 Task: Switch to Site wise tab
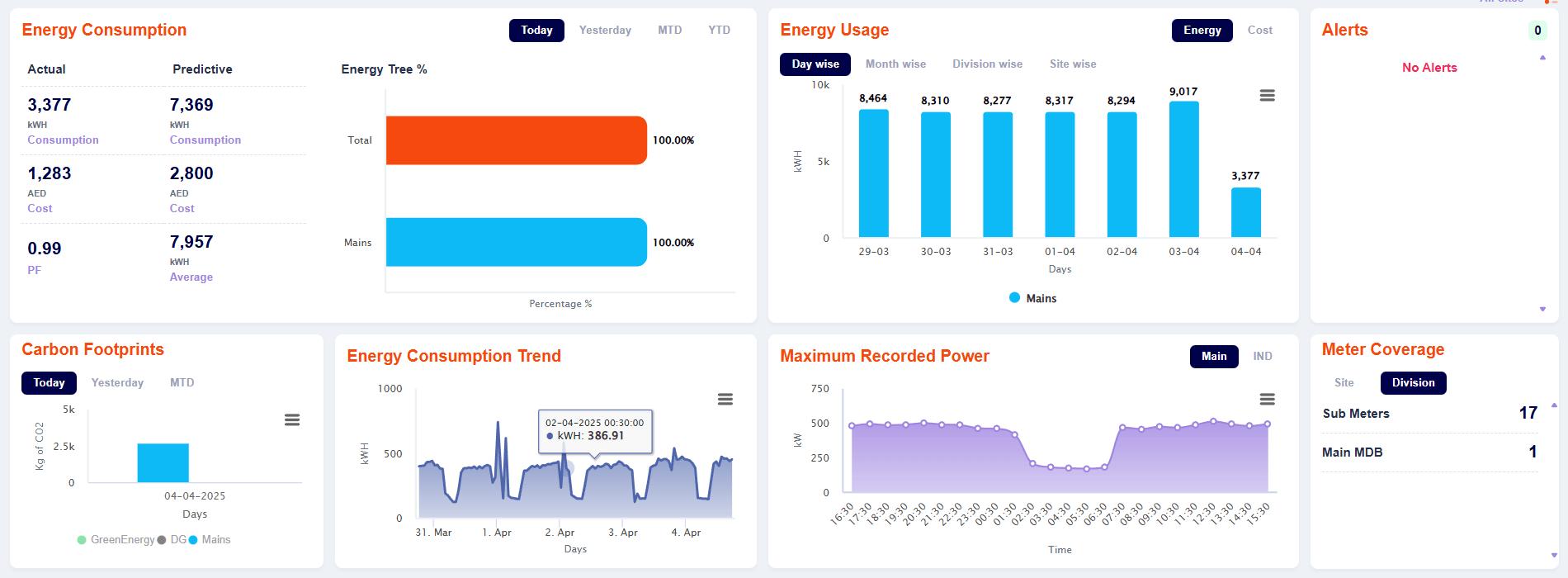[x=1073, y=64]
